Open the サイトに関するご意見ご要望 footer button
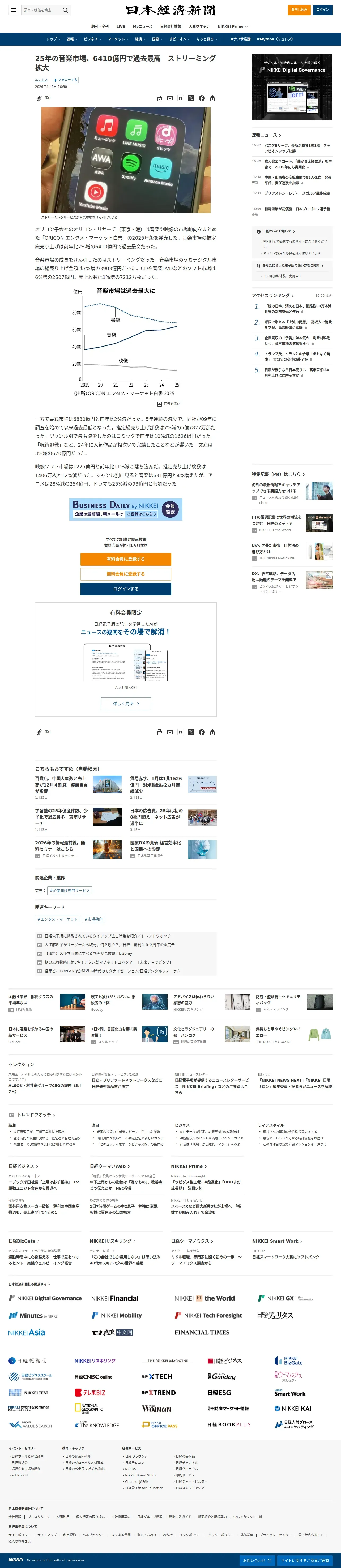341x1568 pixels. click(x=305, y=1560)
